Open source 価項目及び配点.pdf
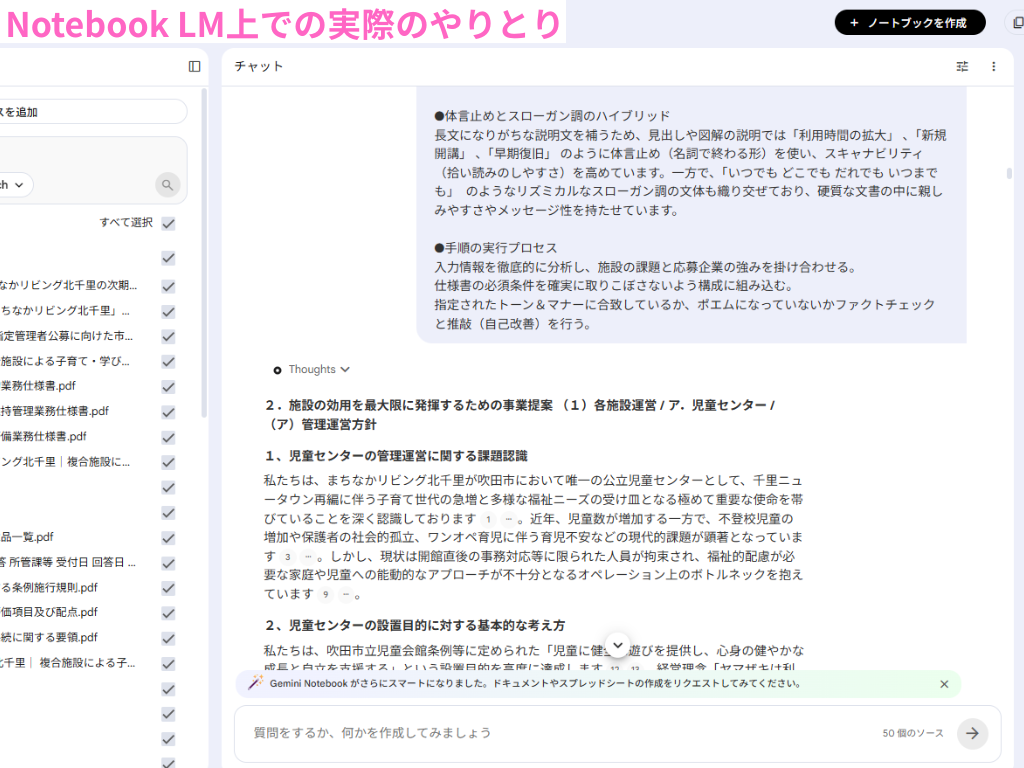The width and height of the screenshot is (1024, 768). tap(49, 613)
